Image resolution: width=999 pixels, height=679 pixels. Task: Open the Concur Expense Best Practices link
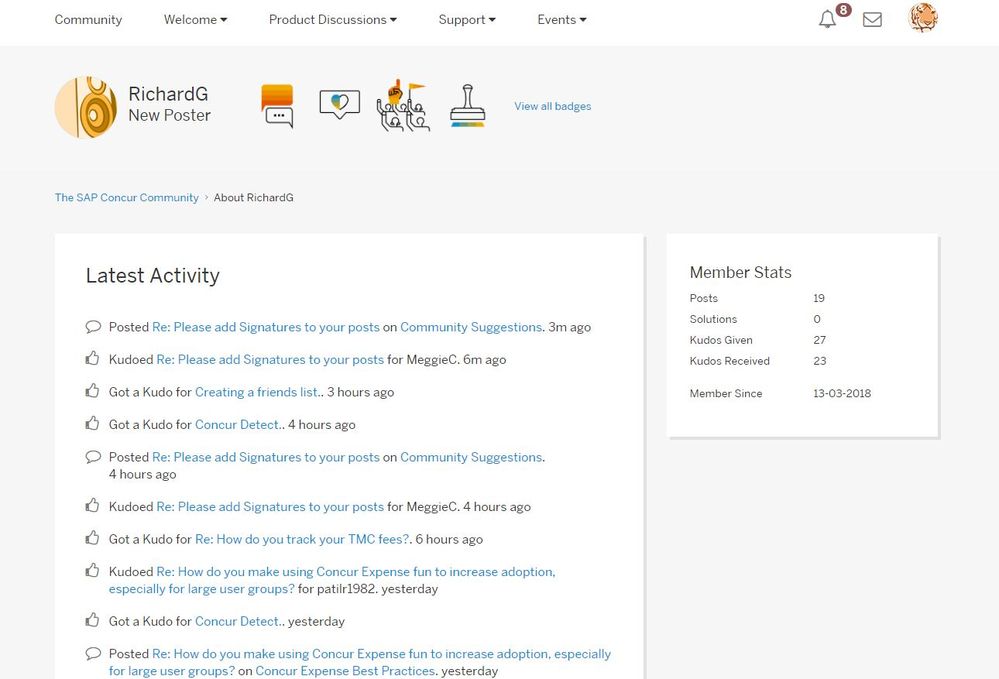pyautogui.click(x=345, y=671)
